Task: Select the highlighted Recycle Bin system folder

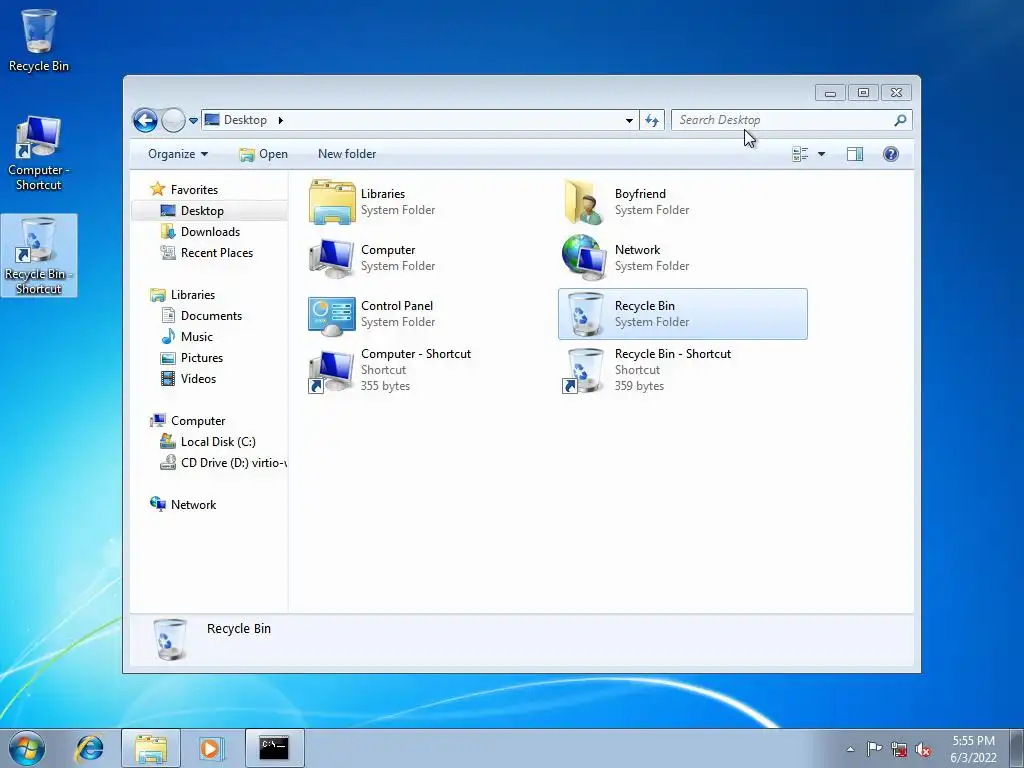Action: 682,313
